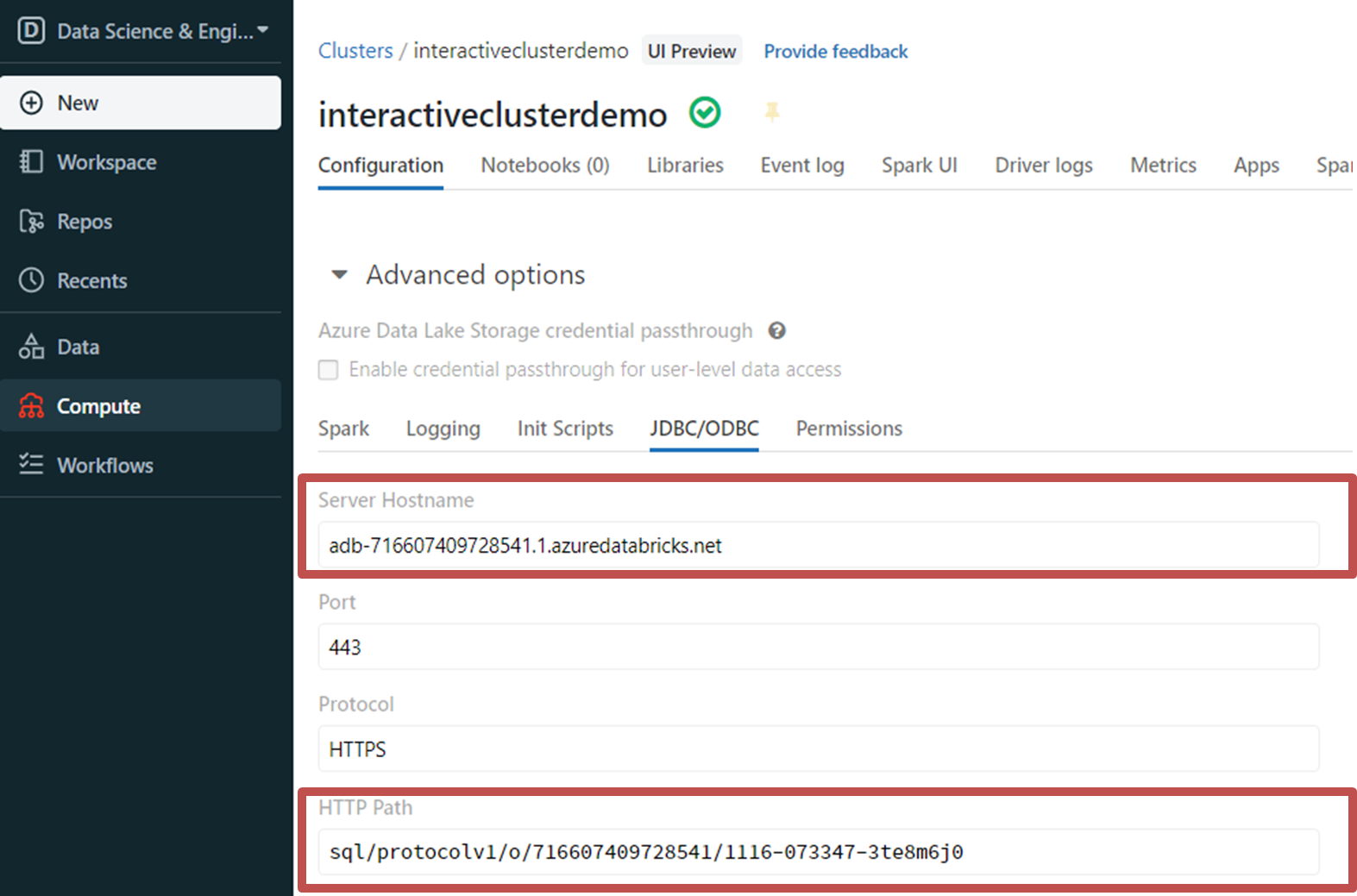Viewport: 1357px width, 896px height.
Task: Click the Databricks D logo icon
Action: (31, 31)
